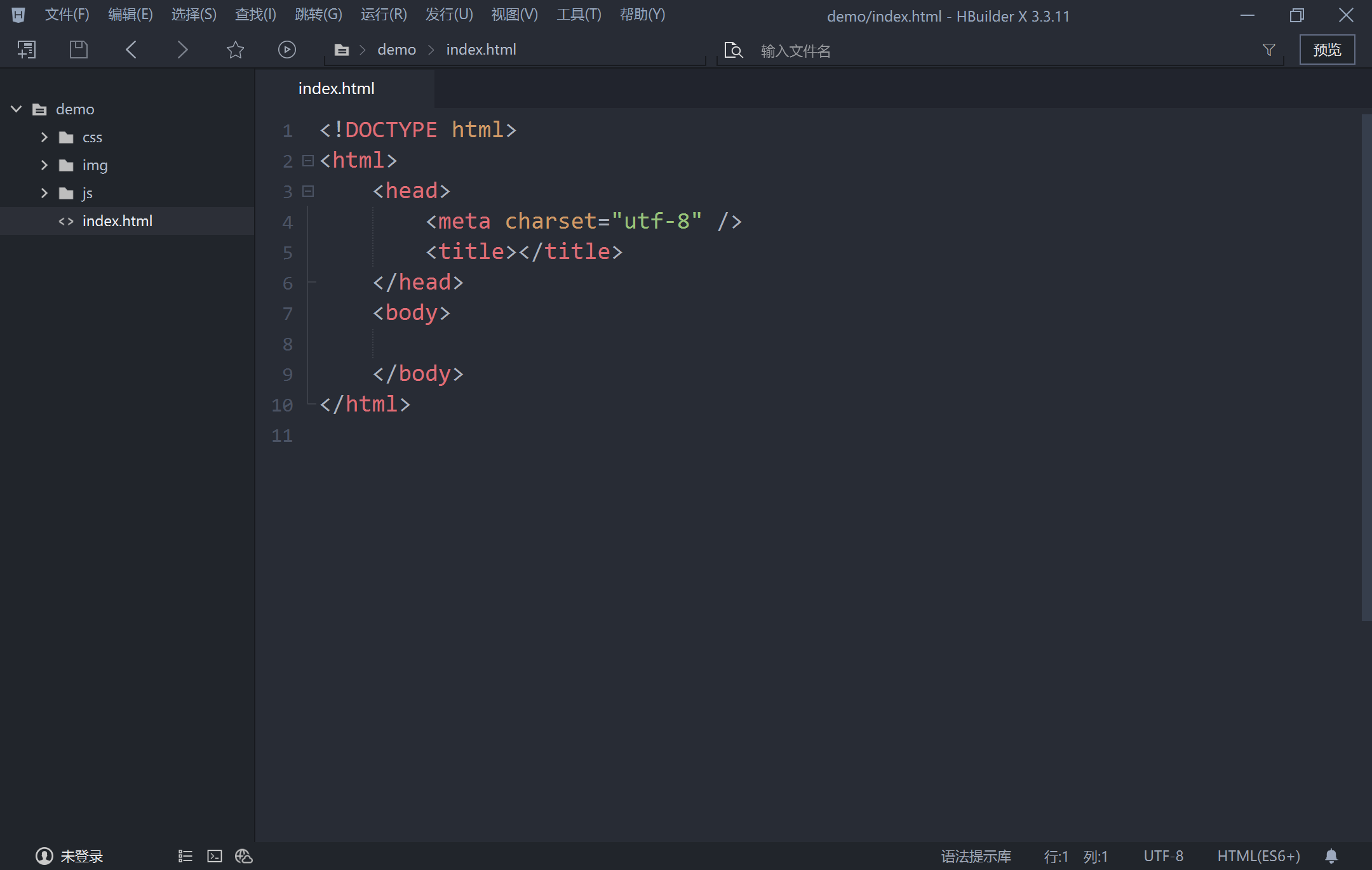Viewport: 1372px width, 870px height.
Task: Click 未登录 to sign in
Action: click(x=81, y=856)
